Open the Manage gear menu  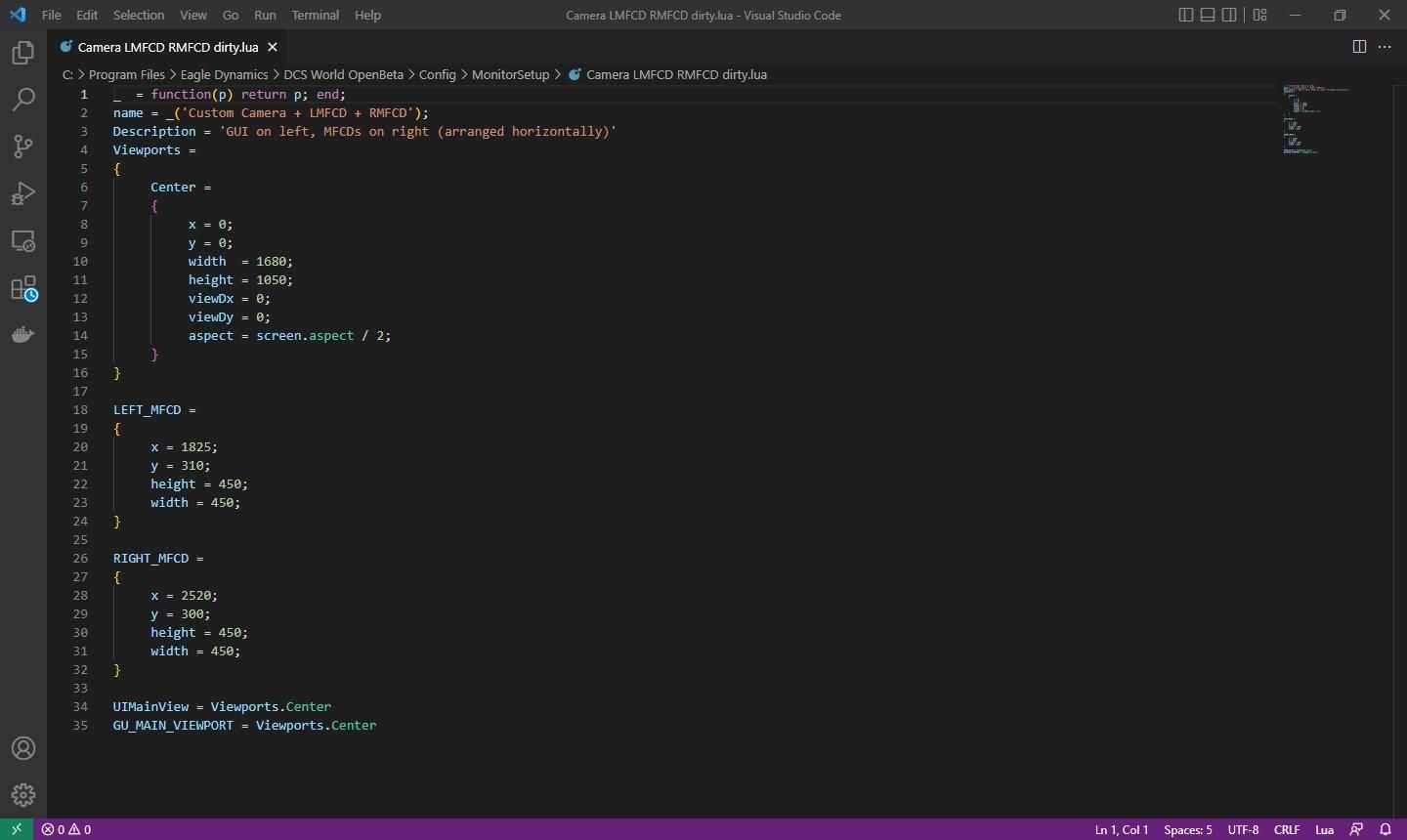[x=22, y=795]
